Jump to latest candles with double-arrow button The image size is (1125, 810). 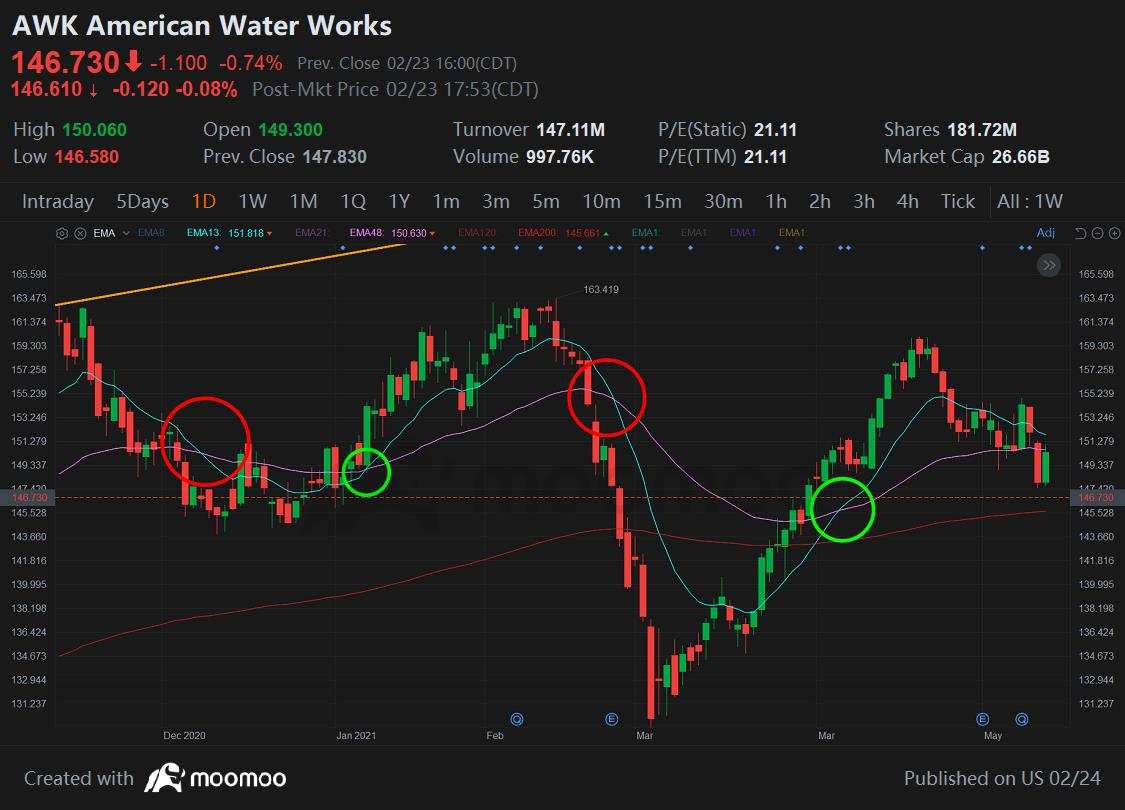[x=1049, y=265]
